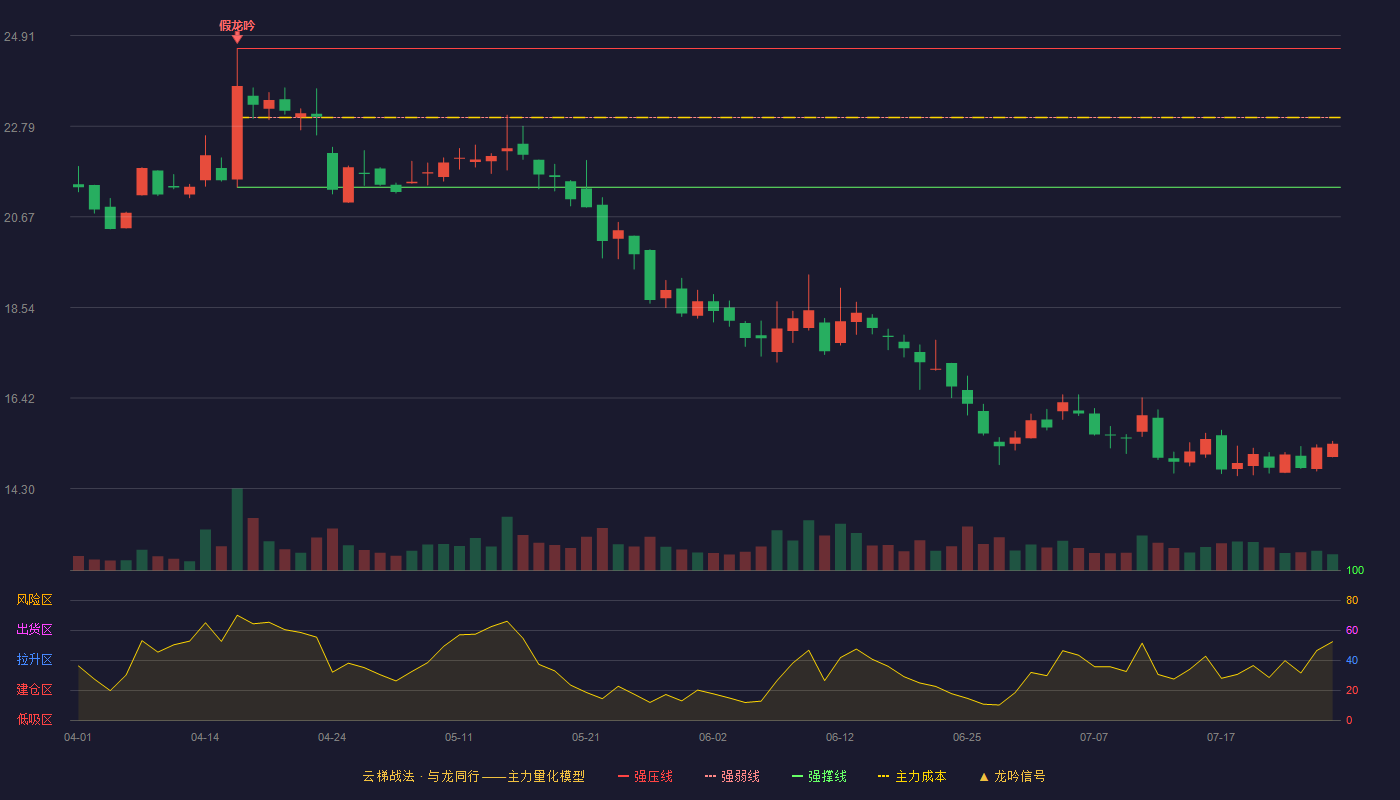The height and width of the screenshot is (800, 1400).
Task: Click the green horizontal support line on chart
Action: [x=789, y=187]
